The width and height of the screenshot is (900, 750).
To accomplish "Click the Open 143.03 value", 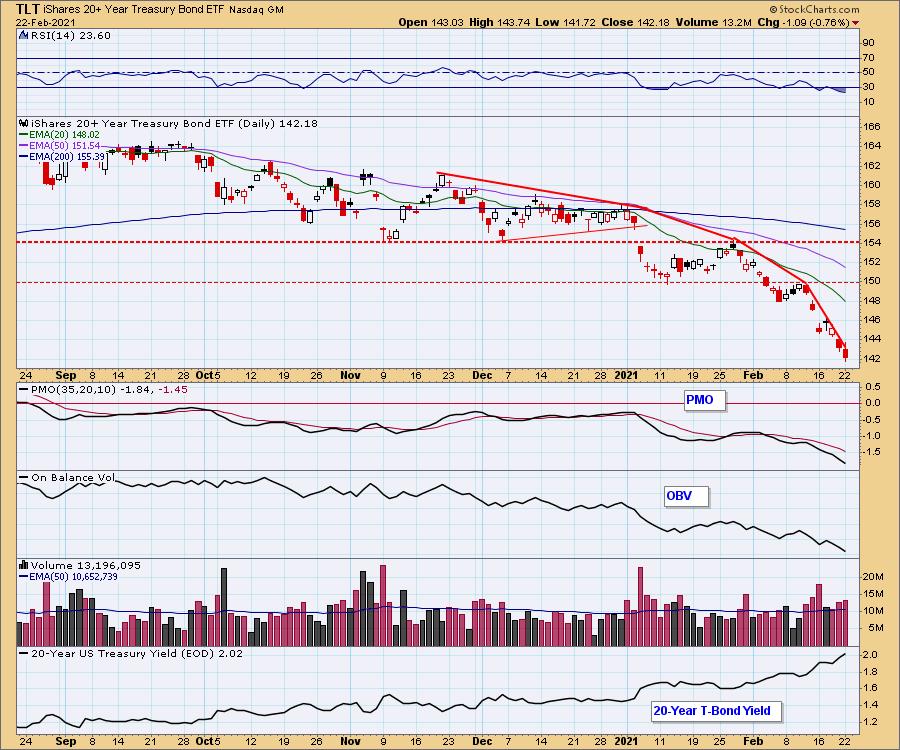I will tap(430, 22).
